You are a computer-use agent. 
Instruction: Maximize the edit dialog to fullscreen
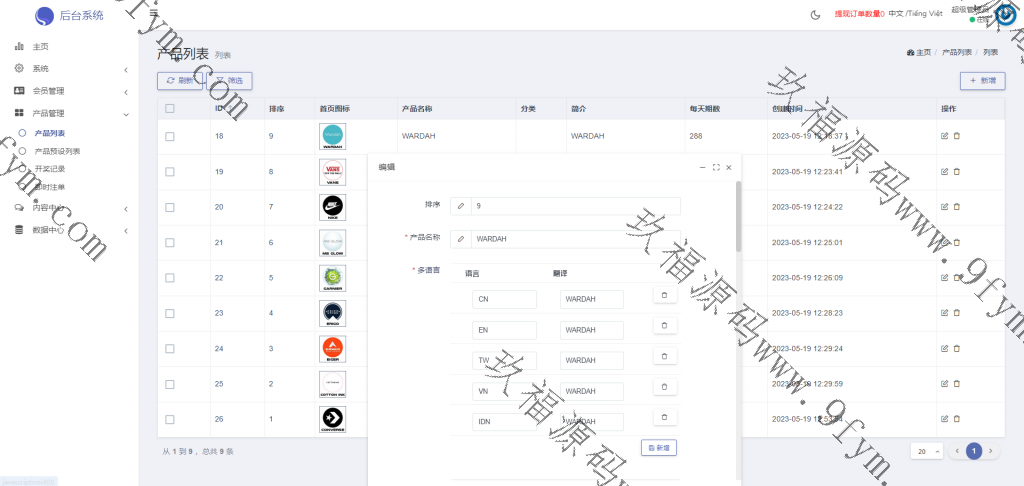[716, 167]
